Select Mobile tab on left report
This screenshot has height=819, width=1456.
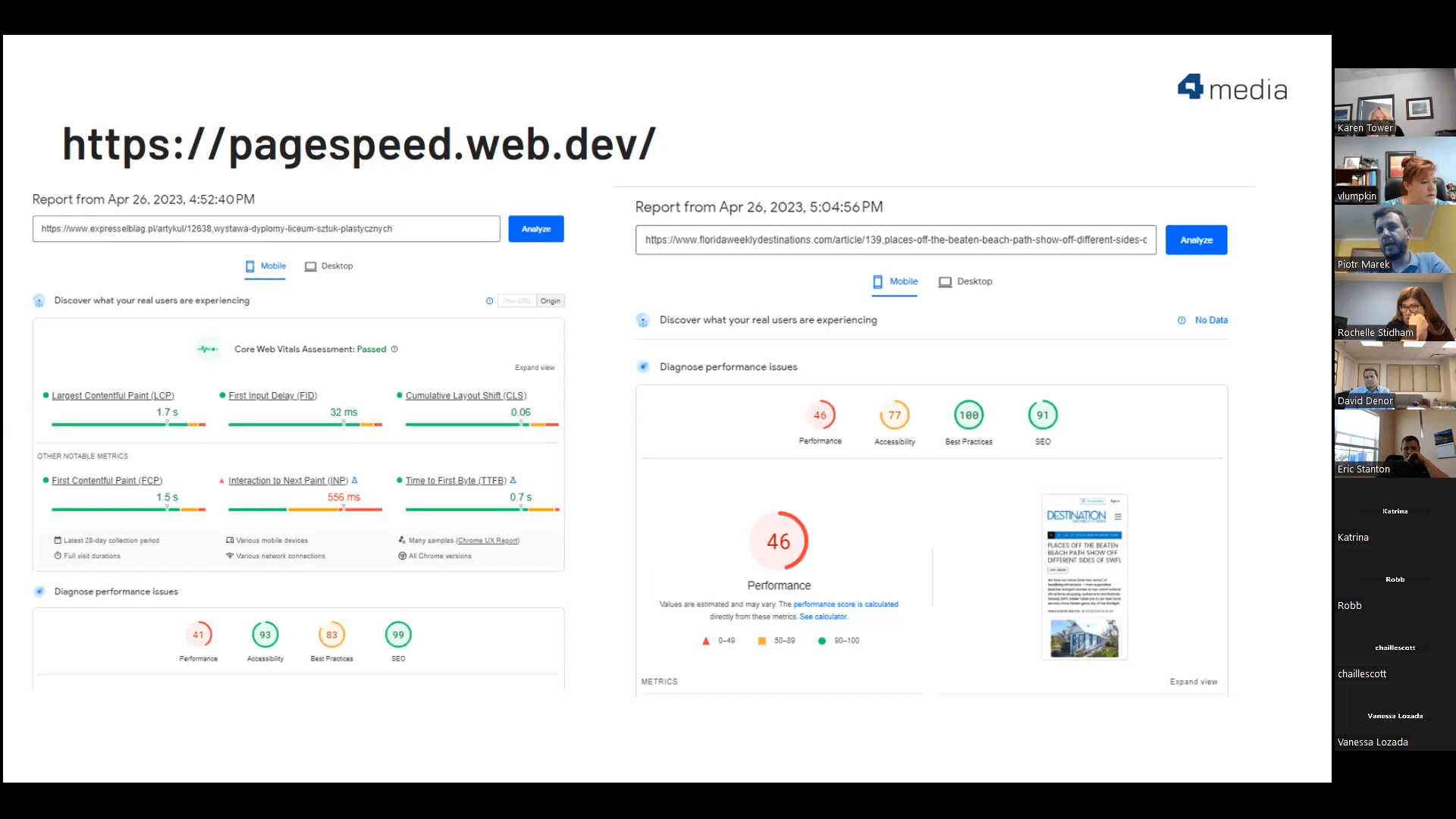click(x=265, y=265)
